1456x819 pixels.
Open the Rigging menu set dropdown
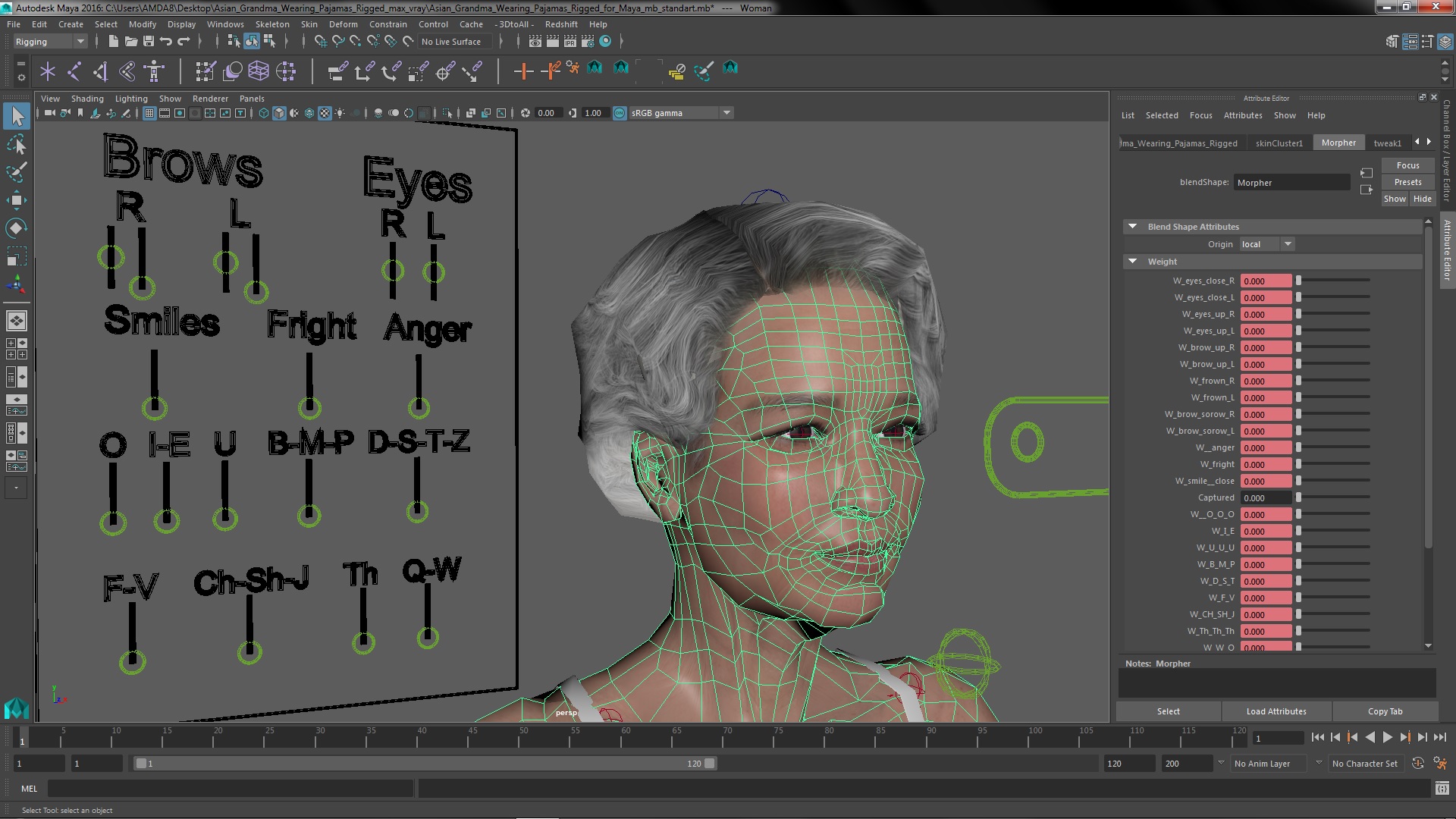click(49, 42)
